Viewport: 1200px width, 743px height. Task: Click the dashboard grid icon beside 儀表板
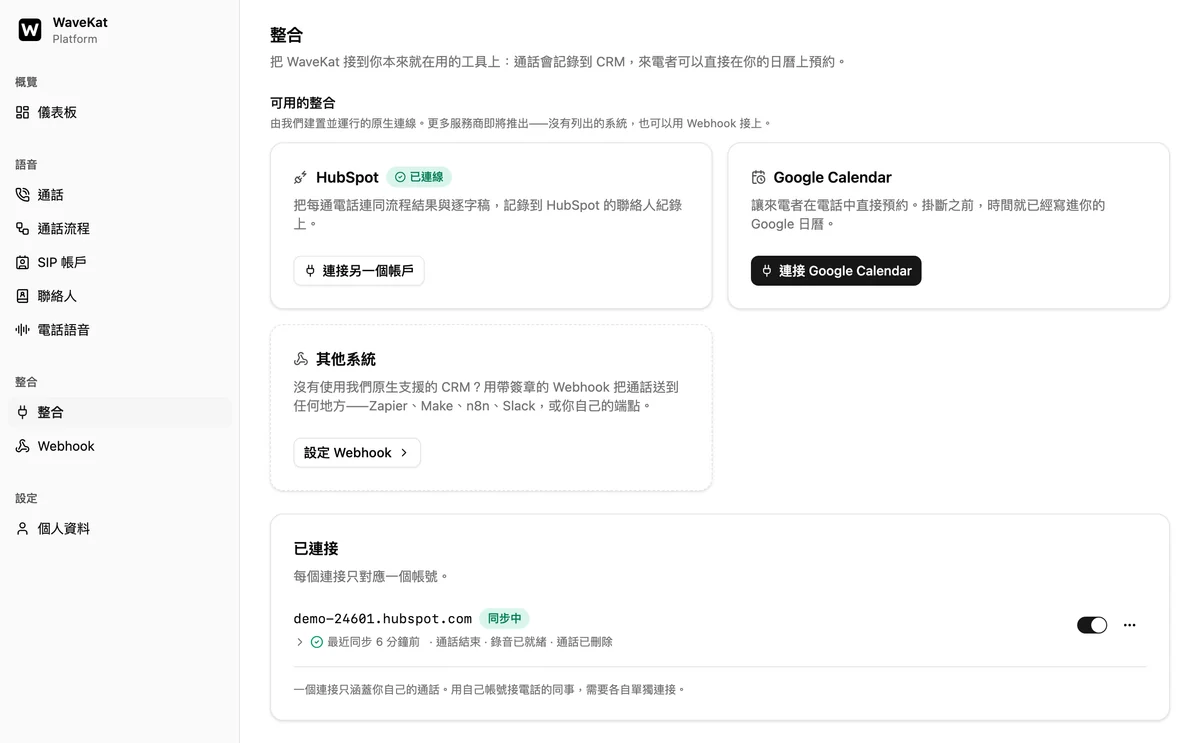pos(22,113)
